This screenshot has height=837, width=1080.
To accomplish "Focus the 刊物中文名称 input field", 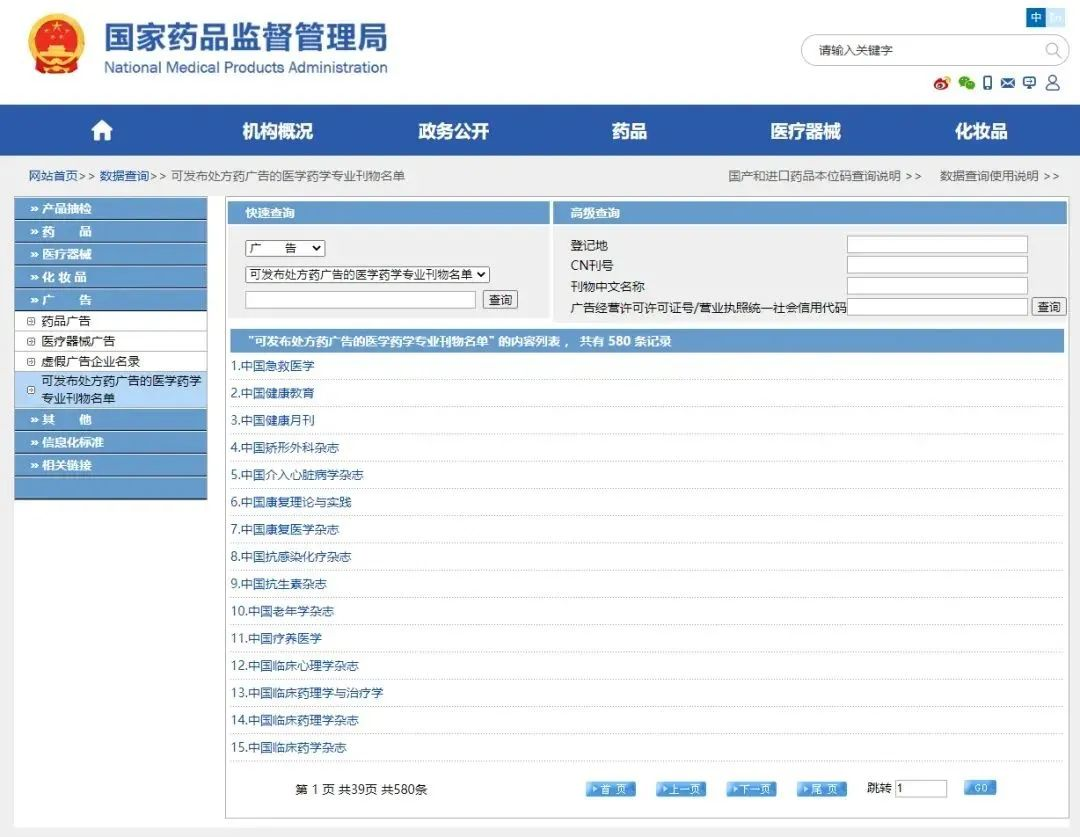I will tap(937, 286).
